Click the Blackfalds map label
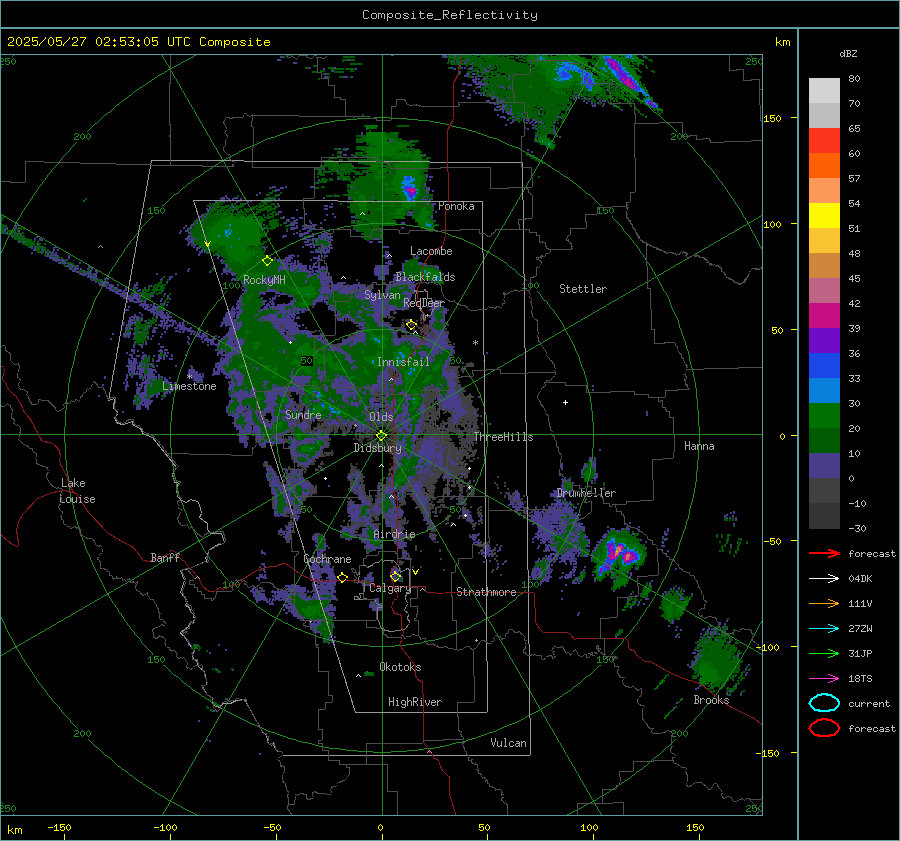The width and height of the screenshot is (900, 841). [425, 277]
